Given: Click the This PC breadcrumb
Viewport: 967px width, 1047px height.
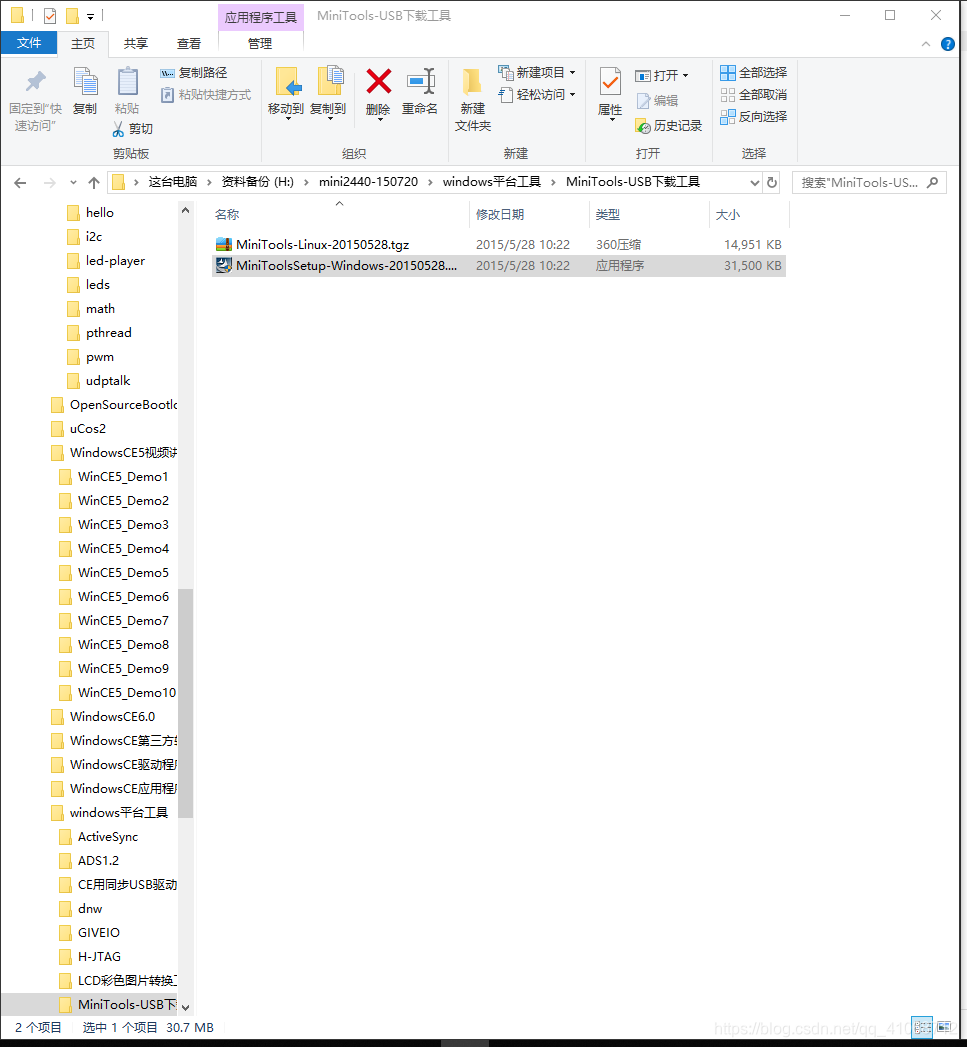Looking at the screenshot, I should 172,182.
